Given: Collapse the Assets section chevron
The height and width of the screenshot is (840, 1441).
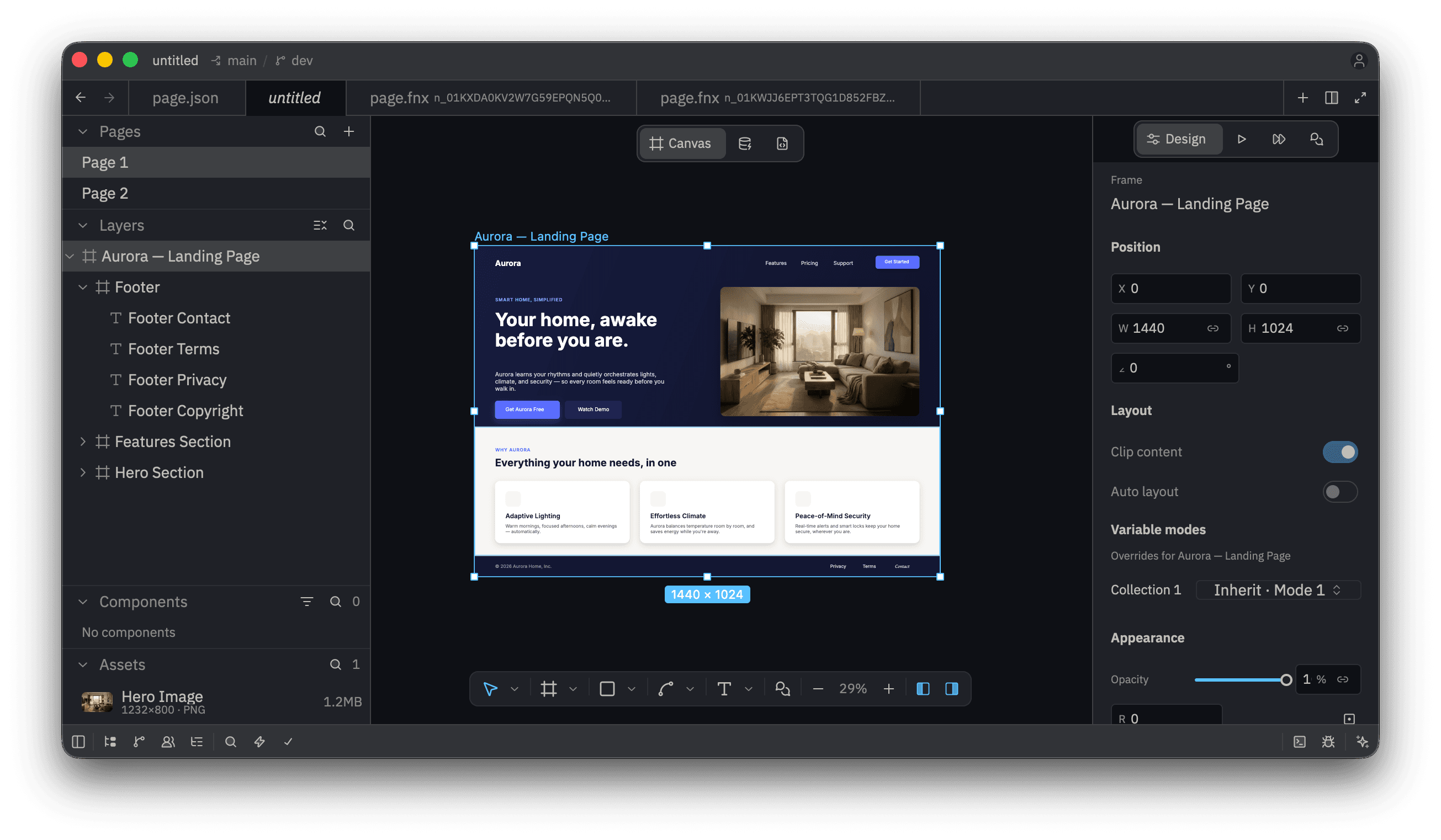Looking at the screenshot, I should [x=83, y=664].
